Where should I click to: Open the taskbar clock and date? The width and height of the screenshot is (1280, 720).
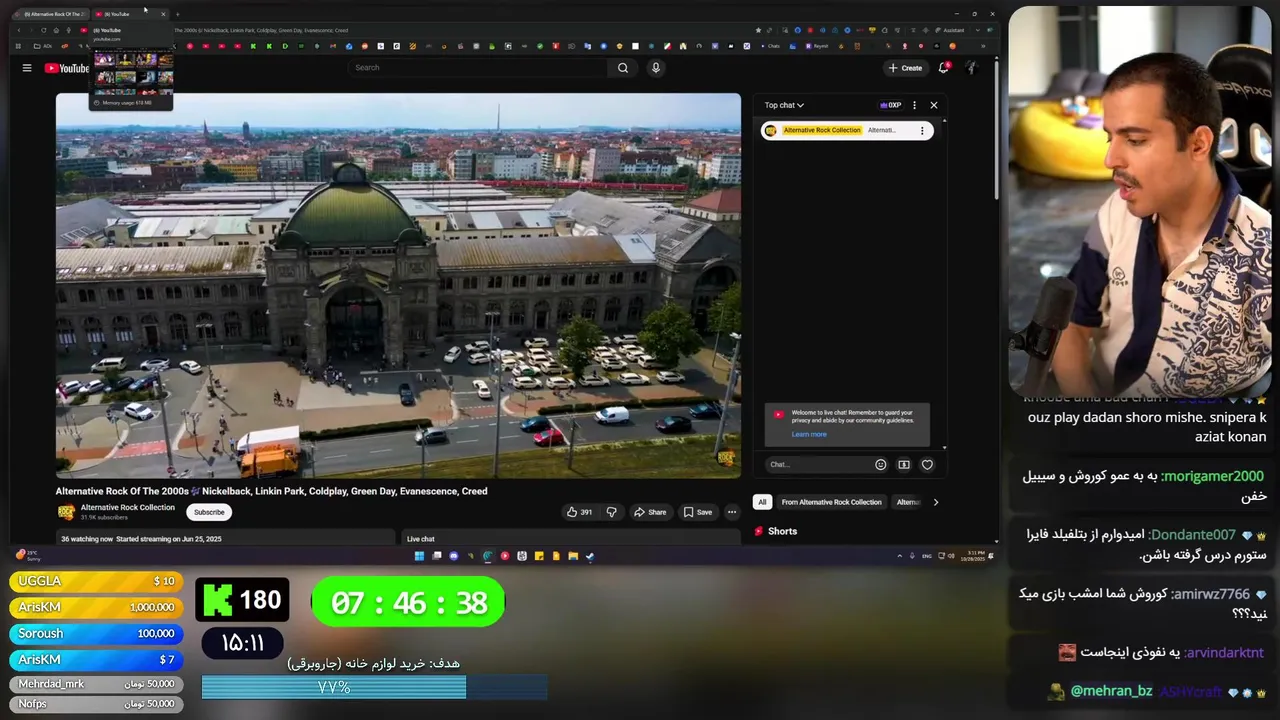(973, 556)
